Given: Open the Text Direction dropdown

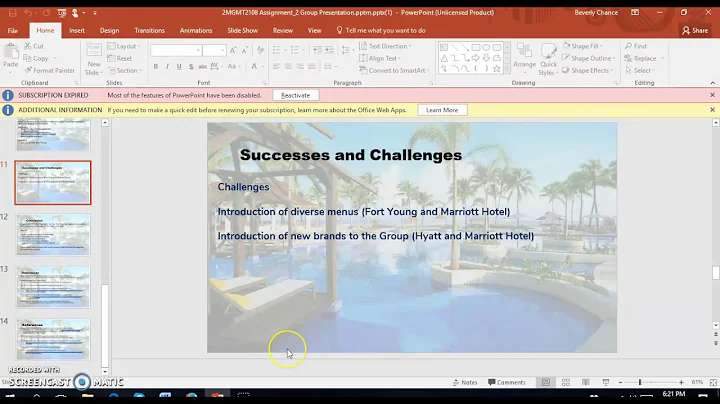Looking at the screenshot, I should [x=385, y=46].
